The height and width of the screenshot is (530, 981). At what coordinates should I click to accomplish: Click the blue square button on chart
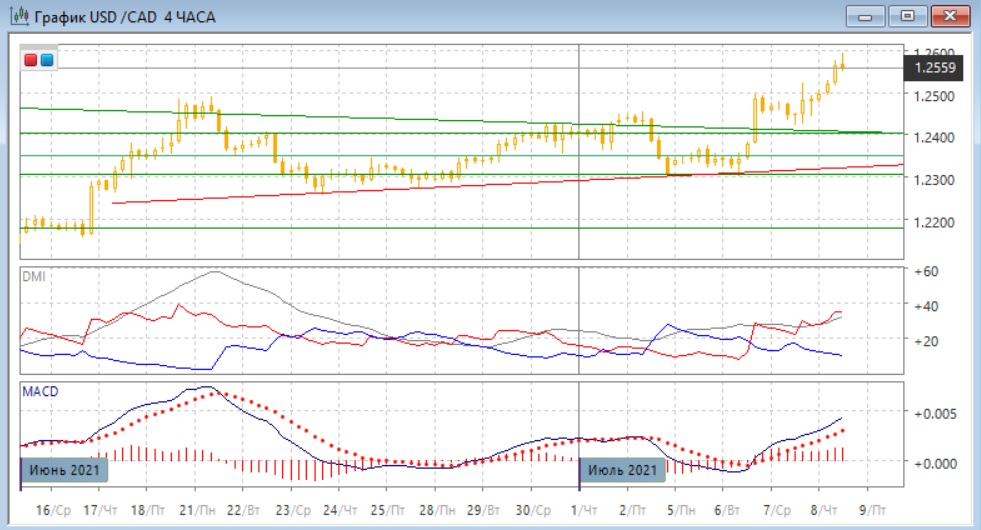(46, 60)
